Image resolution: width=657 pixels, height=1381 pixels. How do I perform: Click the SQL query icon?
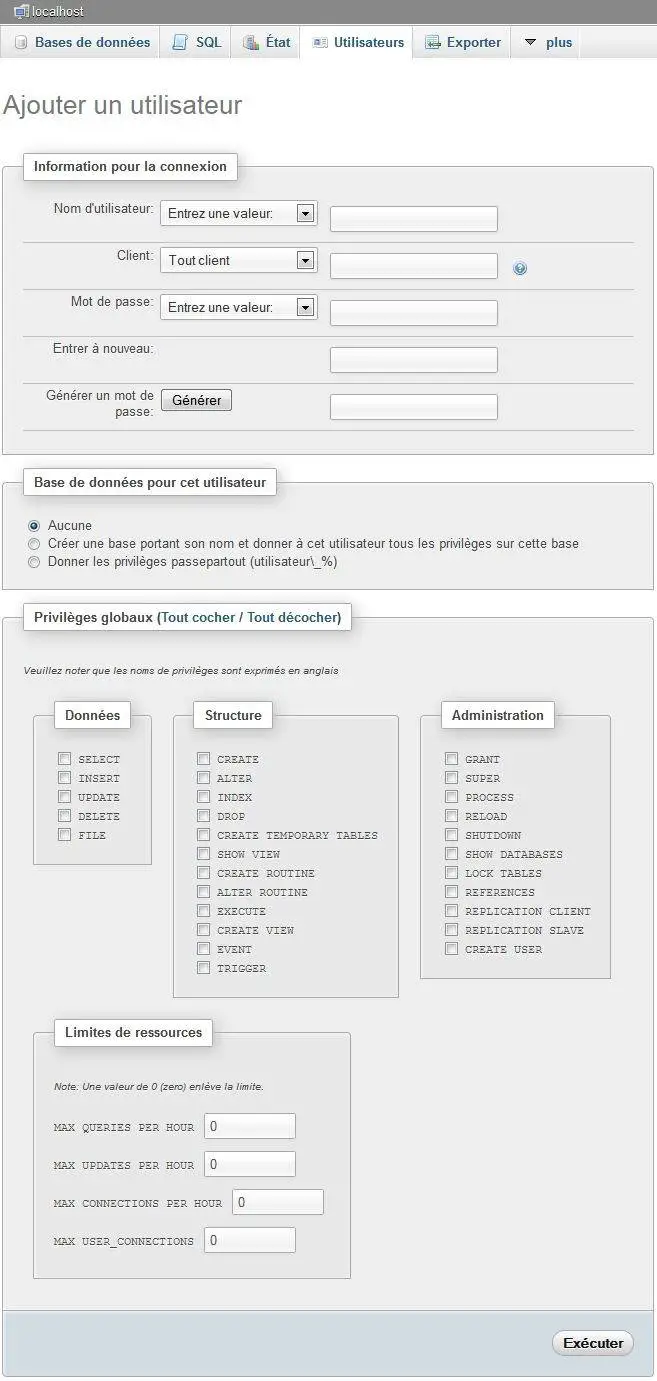[x=180, y=43]
